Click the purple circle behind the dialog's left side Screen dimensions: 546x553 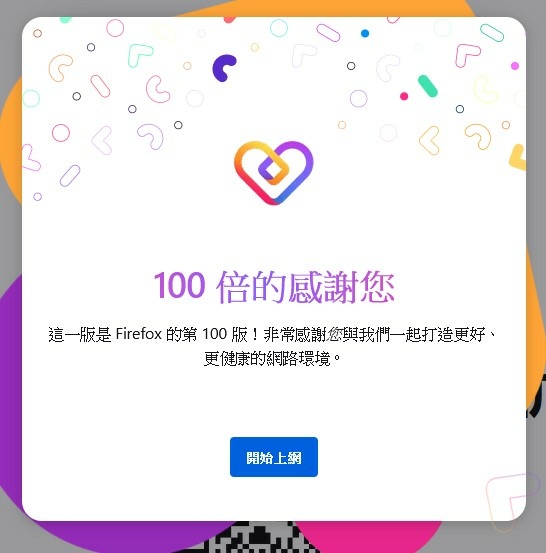tap(11, 388)
